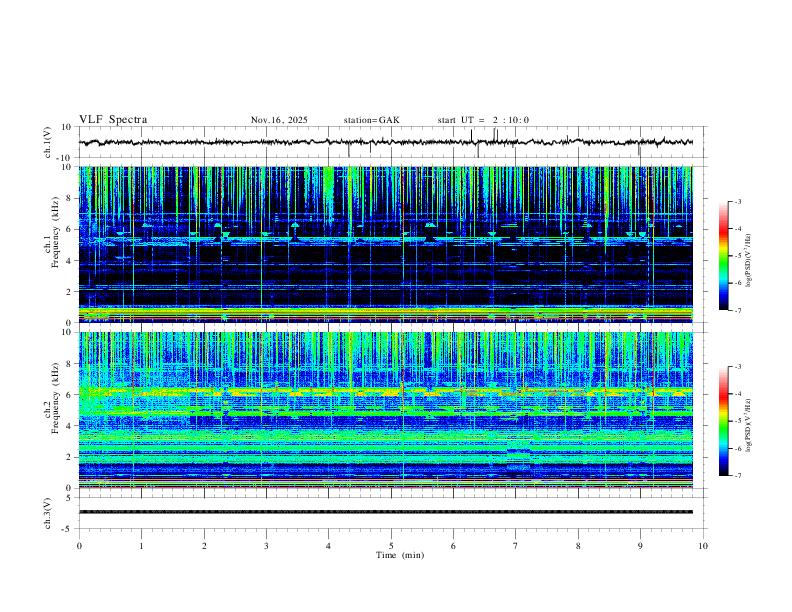Click the "start UT = 2 :10: 0" header
This screenshot has height=612, width=792.
point(483,120)
